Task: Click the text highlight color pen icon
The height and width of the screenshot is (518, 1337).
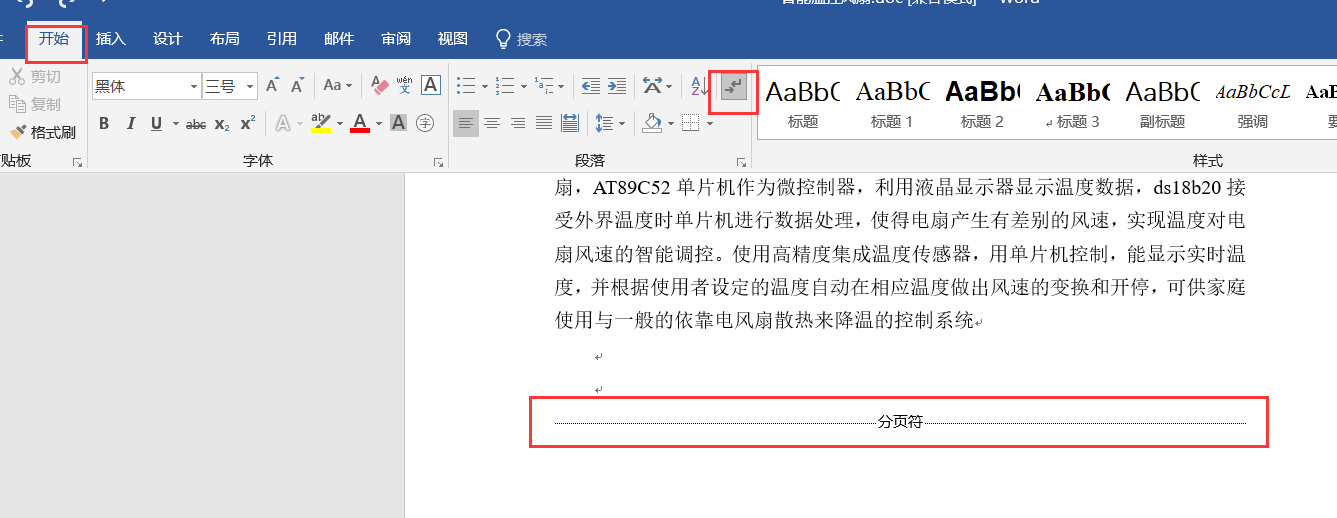Action: pos(321,123)
